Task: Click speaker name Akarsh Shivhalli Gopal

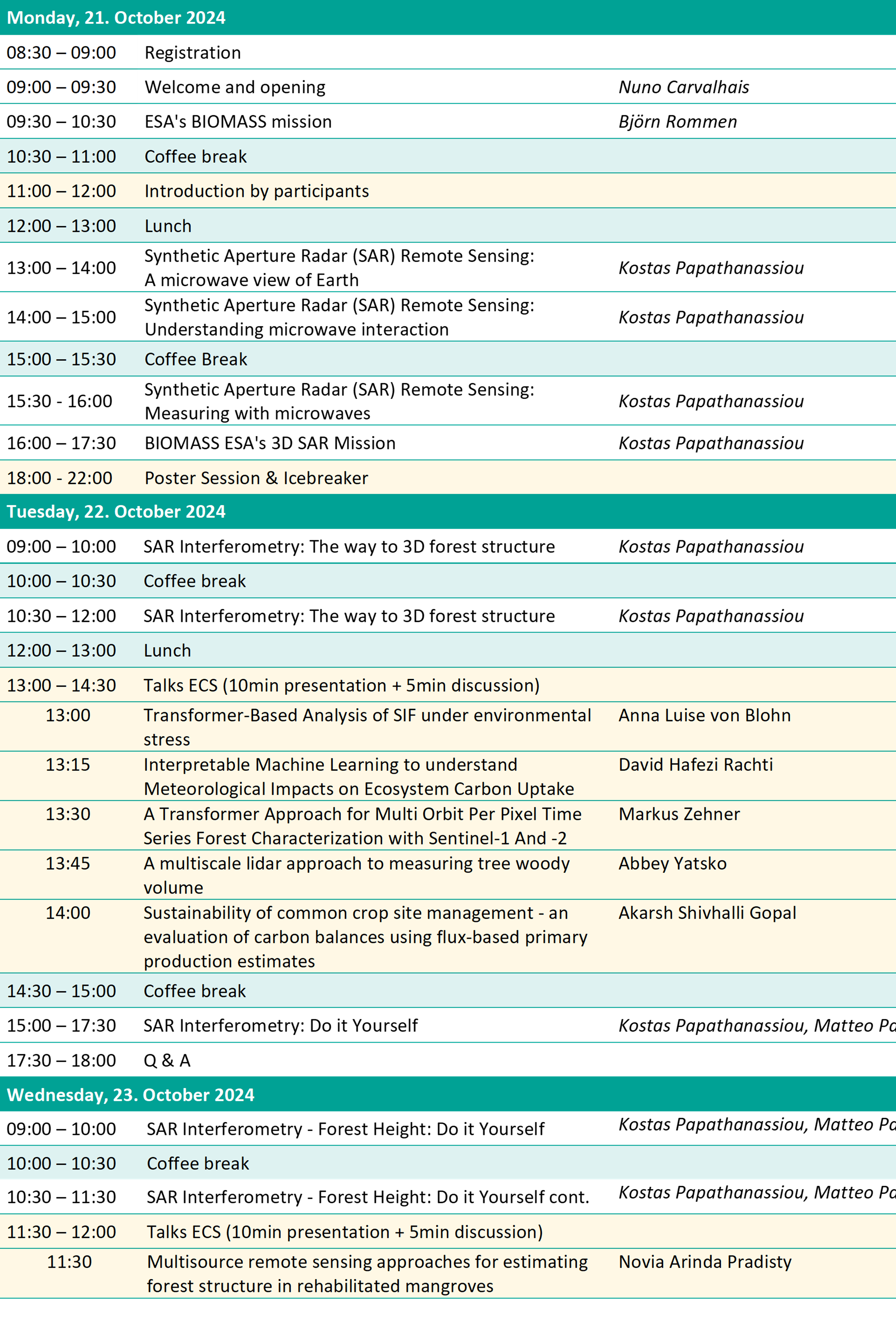Action: tap(707, 913)
